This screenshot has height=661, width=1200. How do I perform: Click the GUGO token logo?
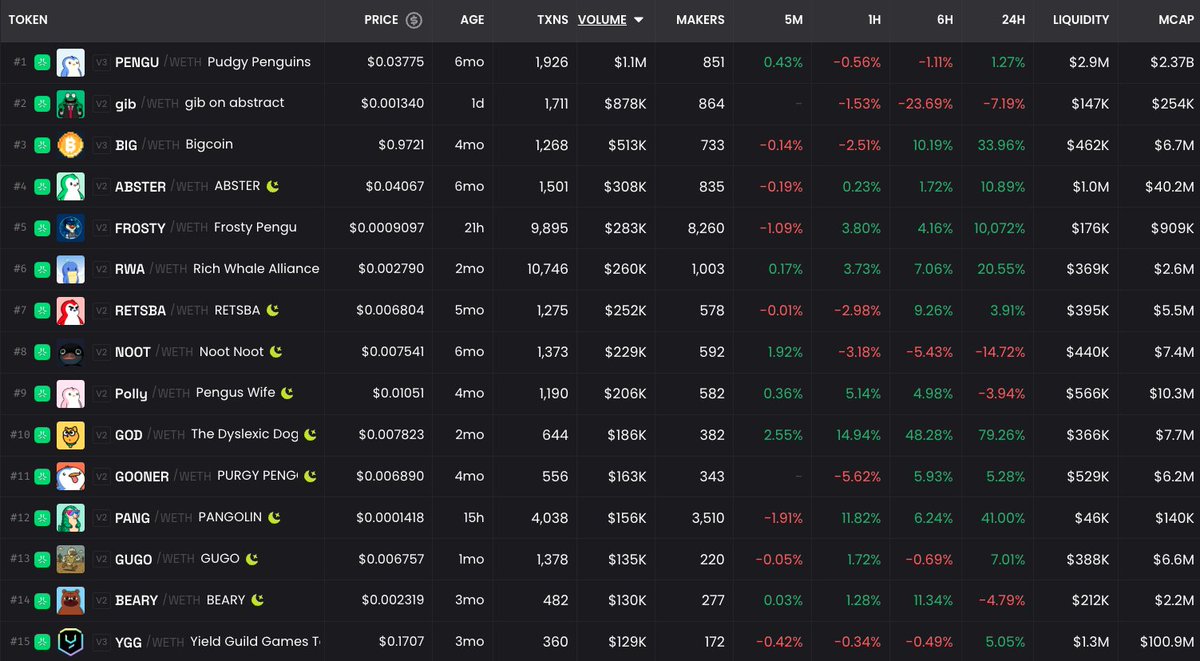click(71, 559)
